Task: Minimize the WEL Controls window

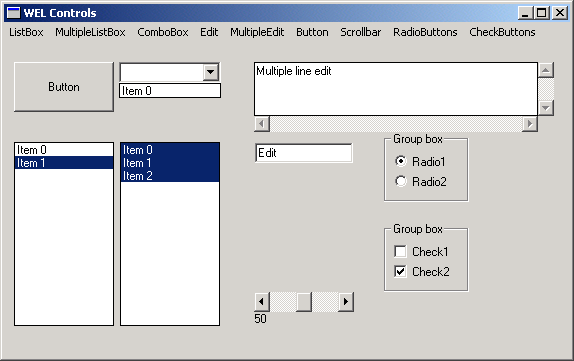Action: pyautogui.click(x=525, y=13)
